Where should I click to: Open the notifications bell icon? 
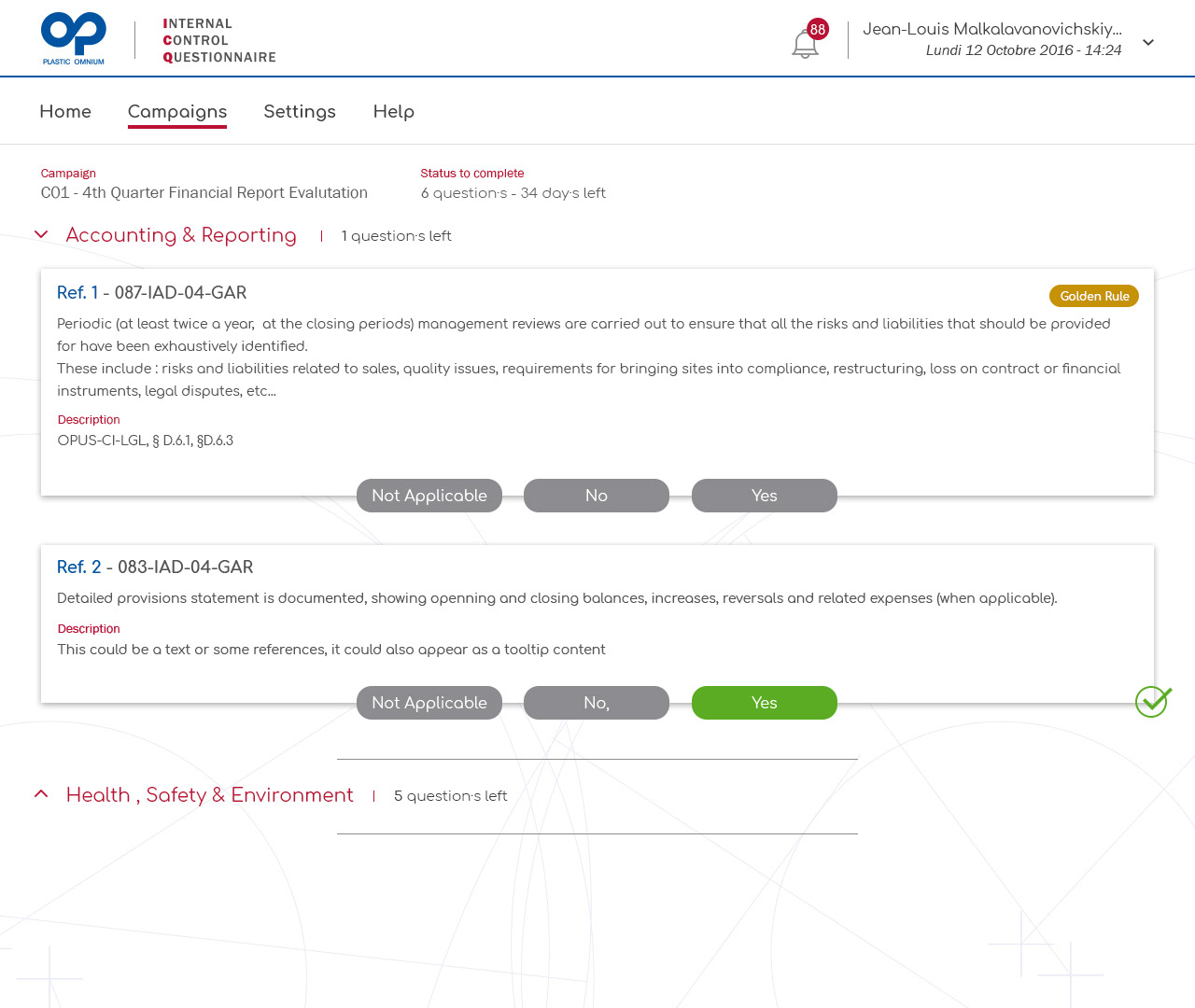pyautogui.click(x=804, y=45)
